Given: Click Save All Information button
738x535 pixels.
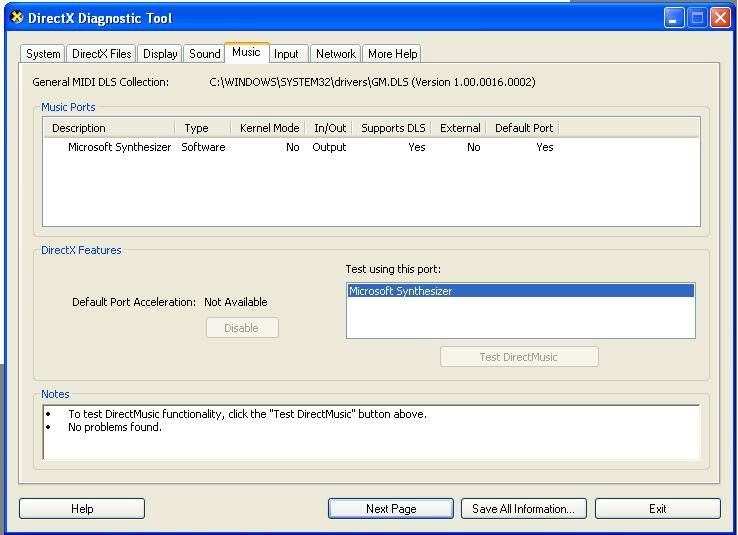Looking at the screenshot, I should (x=524, y=509).
